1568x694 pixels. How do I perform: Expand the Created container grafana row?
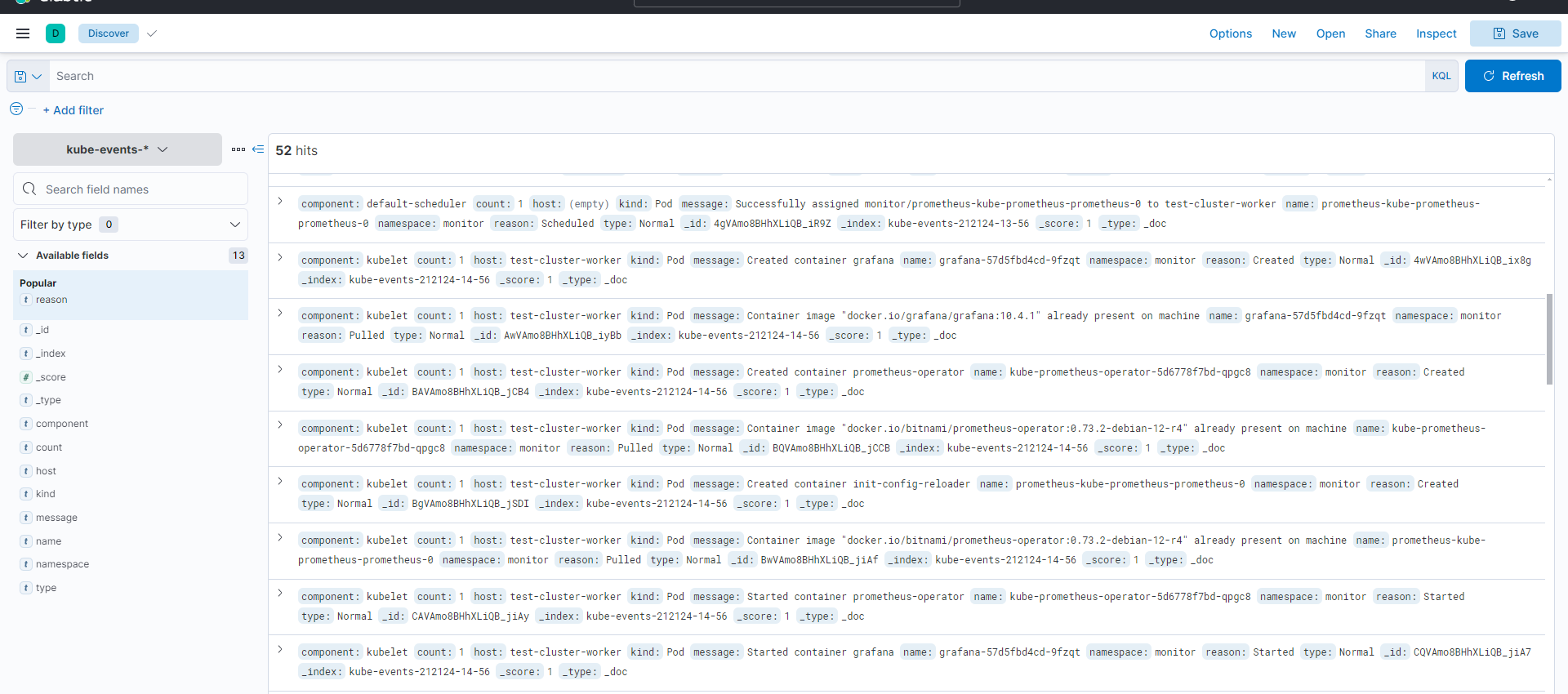coord(280,257)
